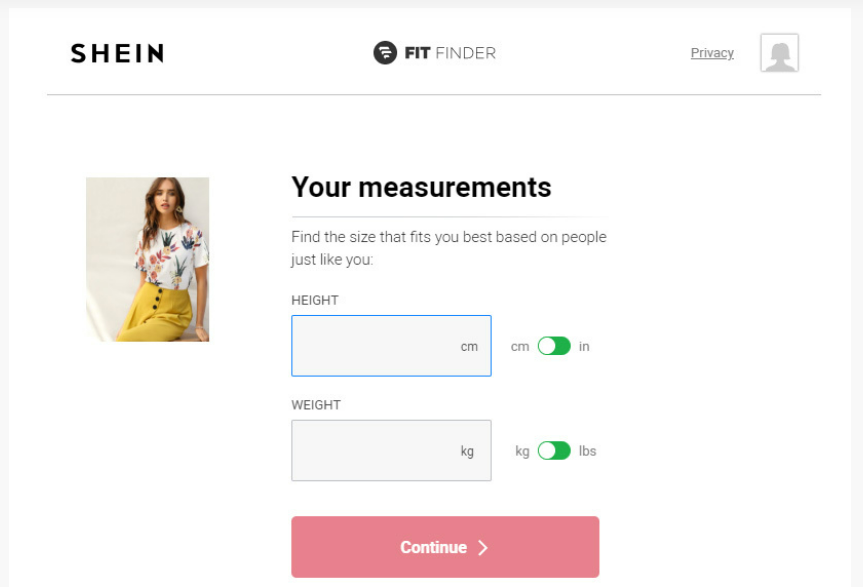Click the Continue button
This screenshot has width=863, height=587.
445,547
